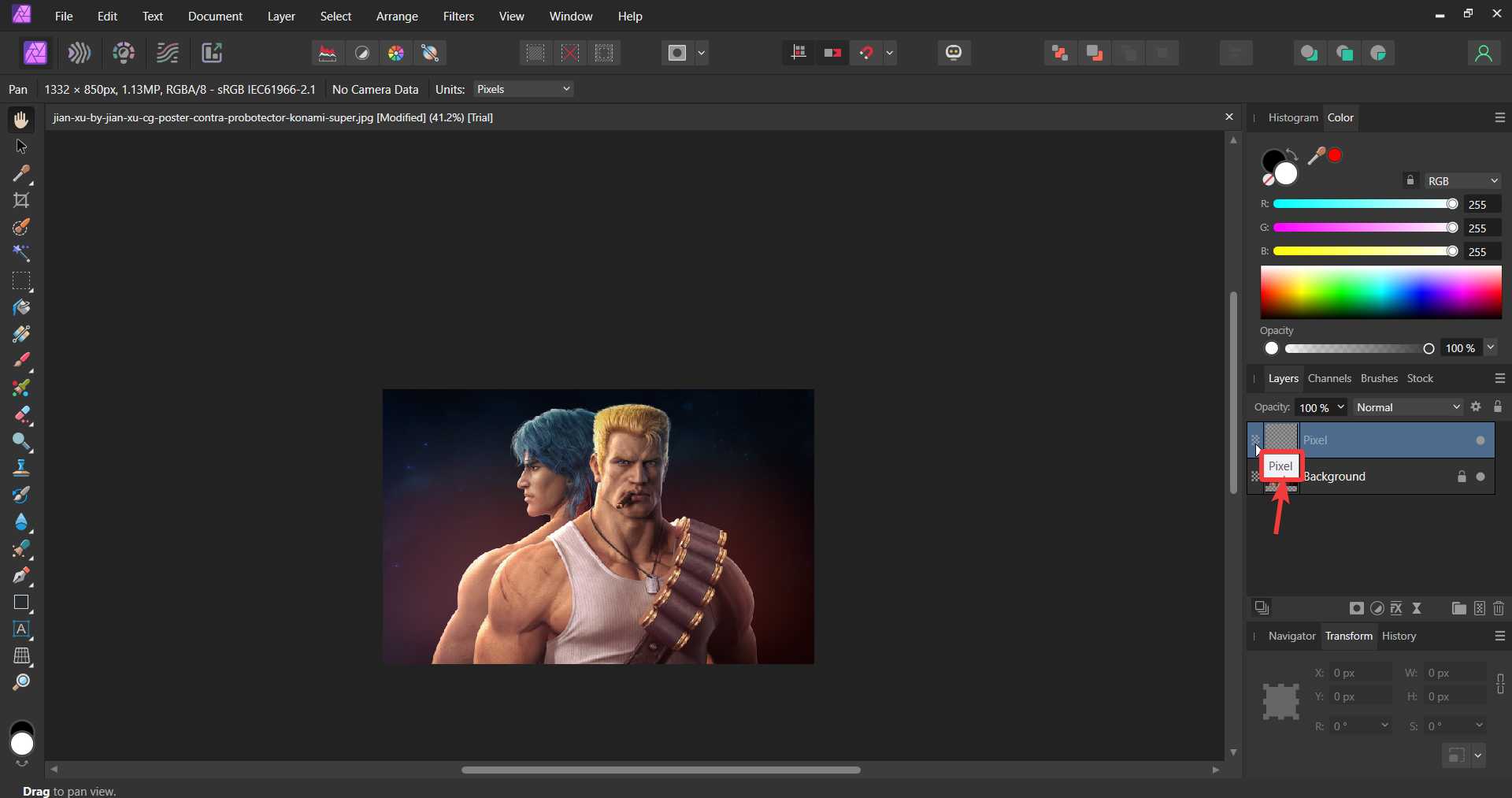Image resolution: width=1512 pixels, height=798 pixels.
Task: Select the Clone Brush stamp tool
Action: click(x=21, y=468)
